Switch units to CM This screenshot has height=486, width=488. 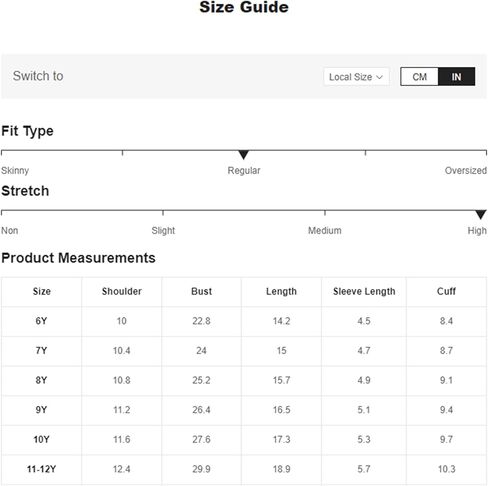pos(419,77)
